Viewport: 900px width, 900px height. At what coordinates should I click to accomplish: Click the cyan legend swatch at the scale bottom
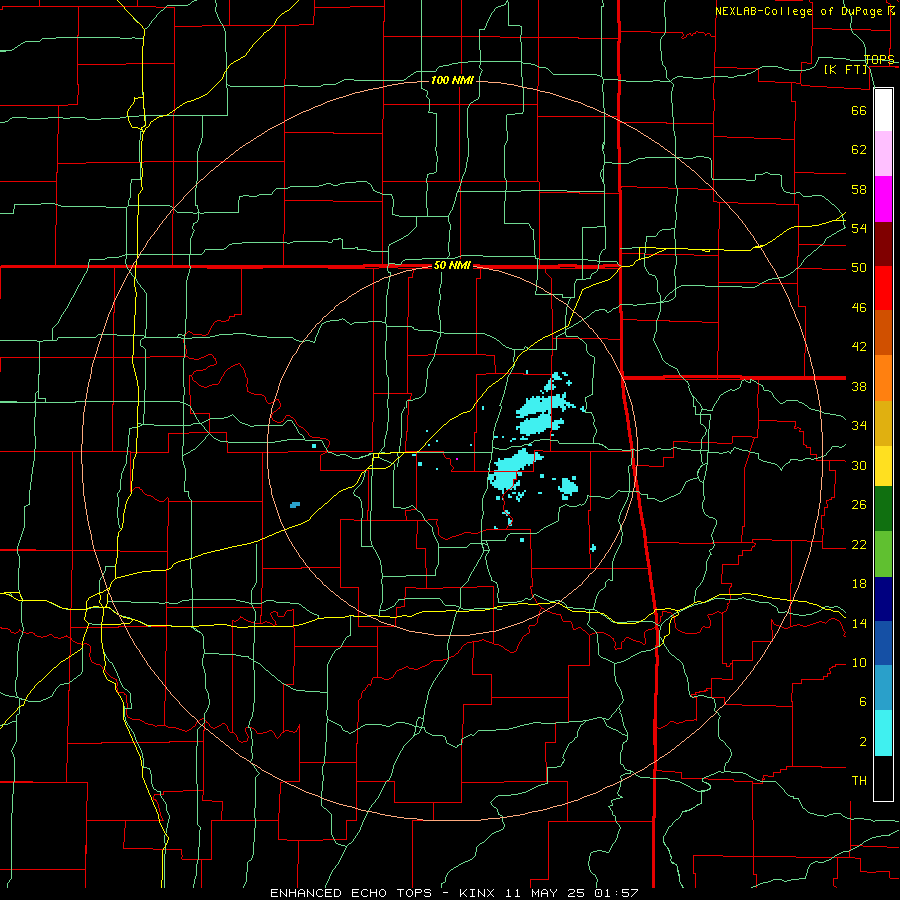[x=883, y=733]
